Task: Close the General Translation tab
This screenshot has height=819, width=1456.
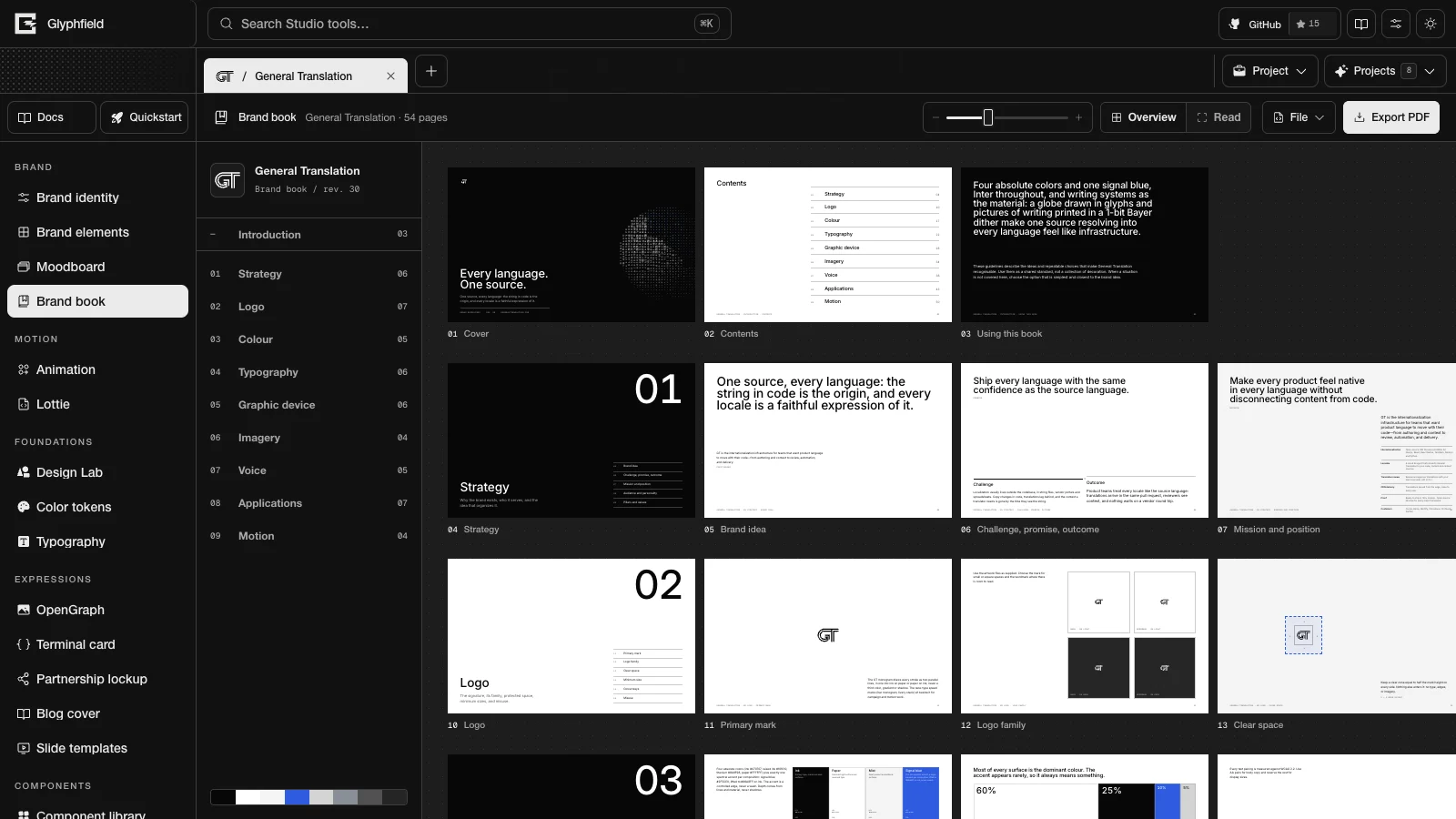Action: click(390, 76)
